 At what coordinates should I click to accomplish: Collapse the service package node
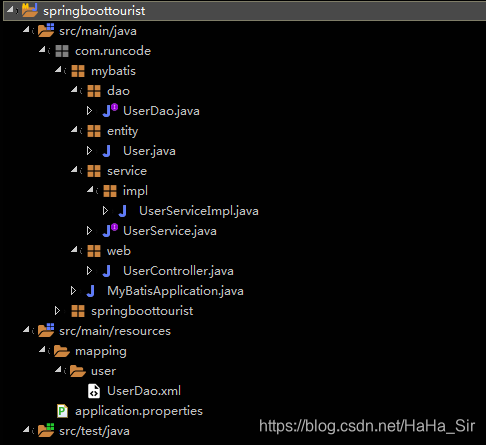[74, 170]
